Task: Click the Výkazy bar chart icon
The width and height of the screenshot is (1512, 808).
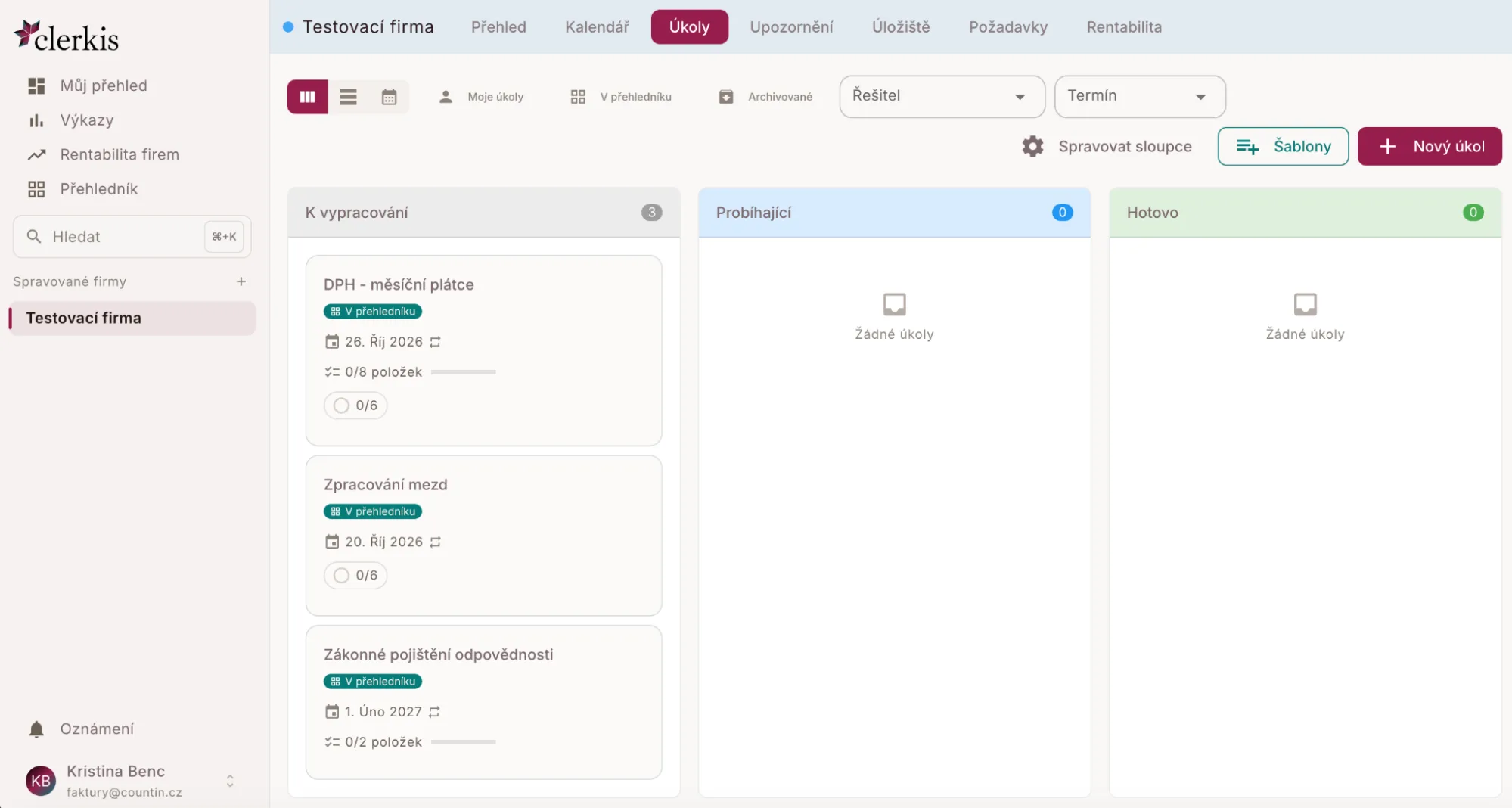Action: tap(36, 120)
